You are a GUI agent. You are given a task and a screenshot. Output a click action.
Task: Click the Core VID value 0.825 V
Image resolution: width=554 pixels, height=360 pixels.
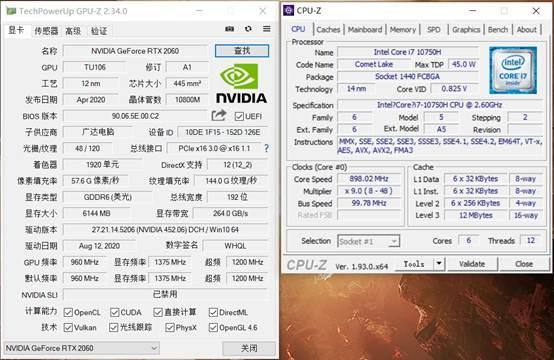point(454,89)
